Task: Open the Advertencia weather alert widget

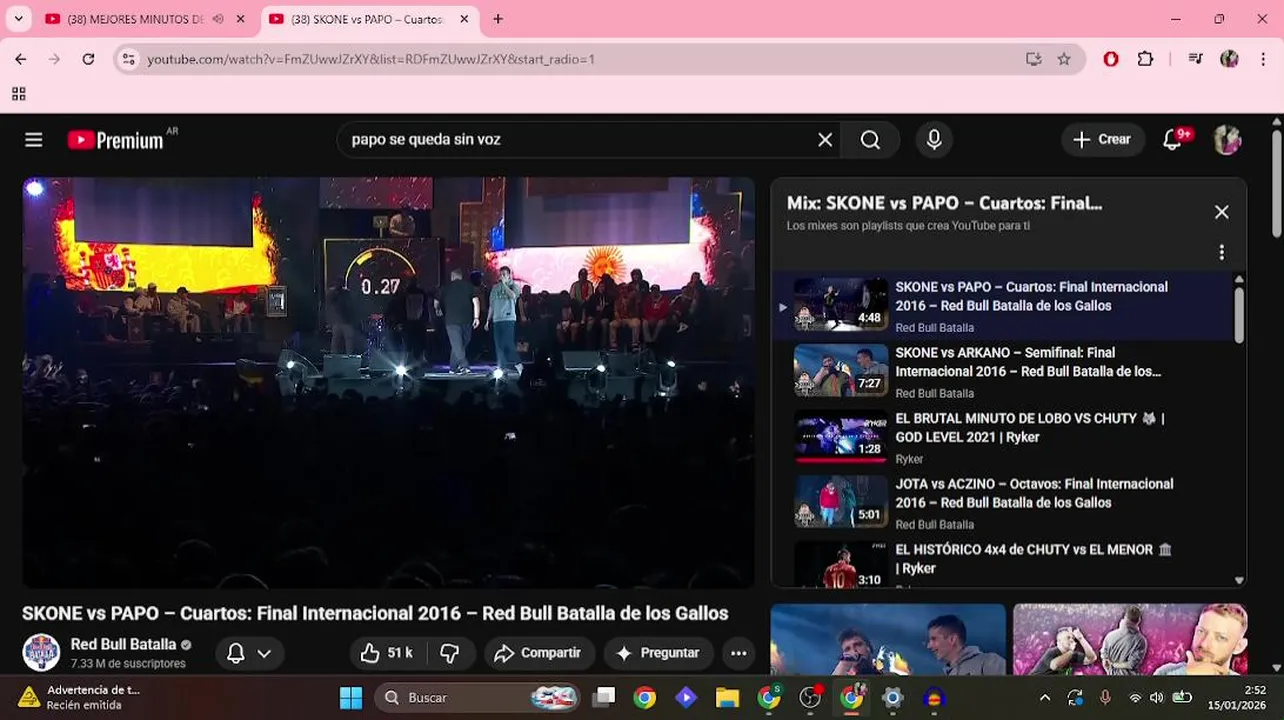Action: [80, 697]
